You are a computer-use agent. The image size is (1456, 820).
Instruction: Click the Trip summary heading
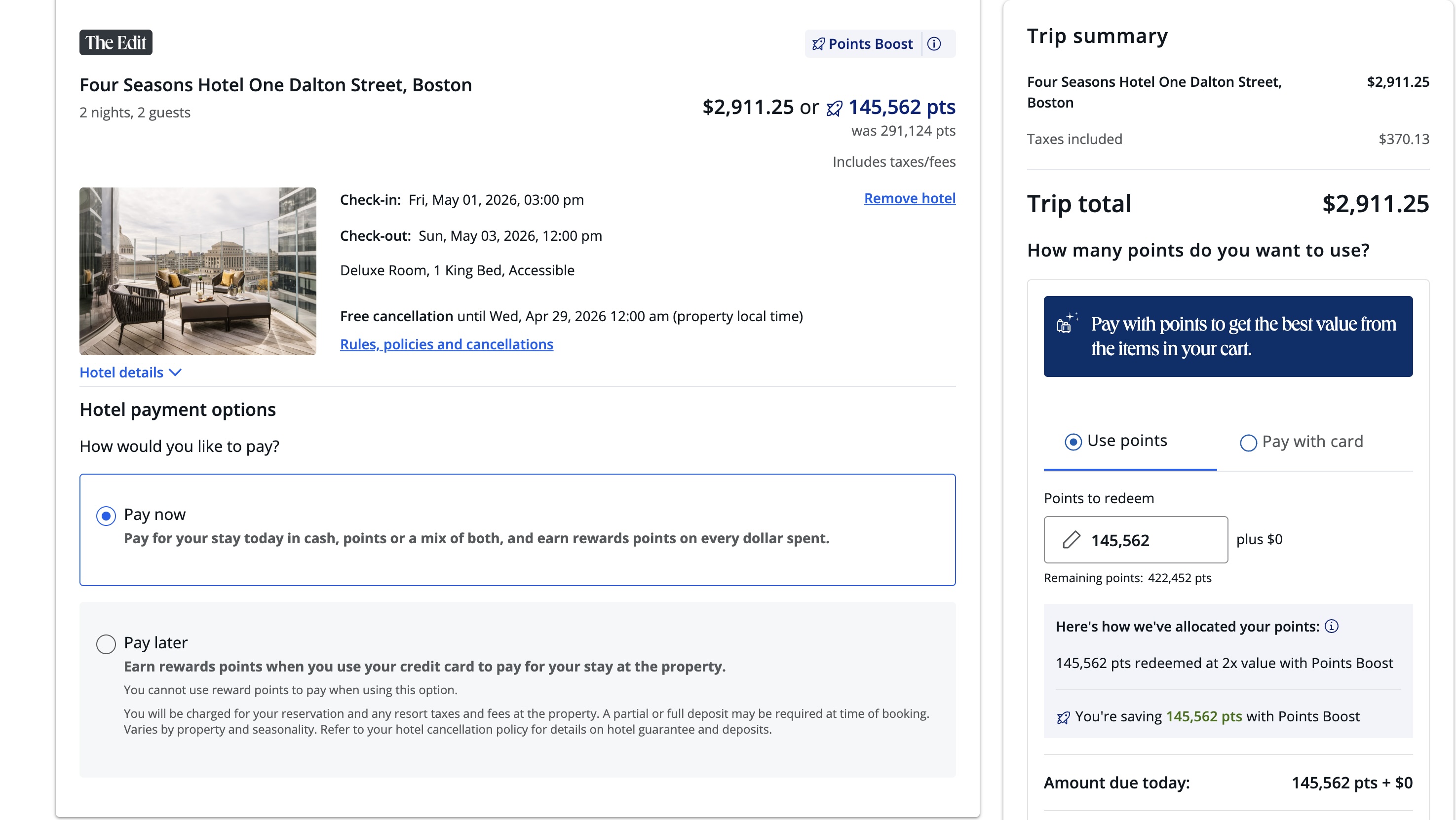[1097, 36]
